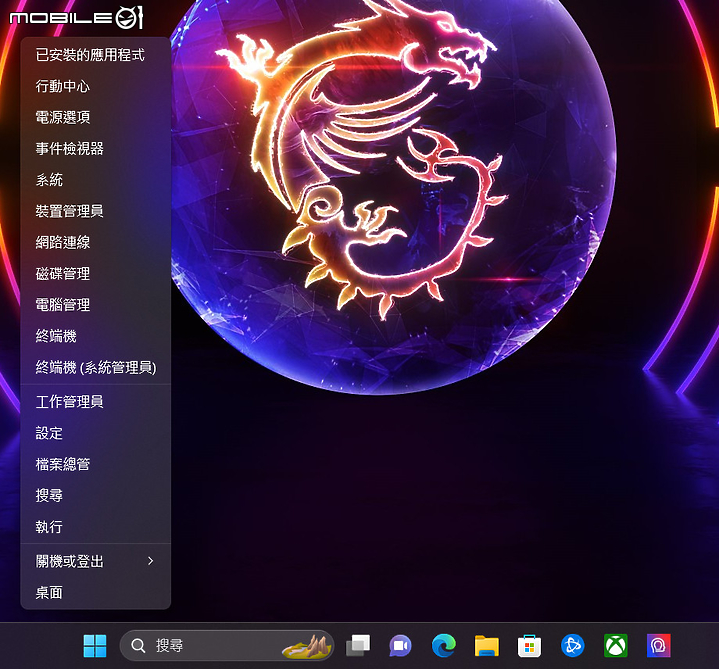The width and height of the screenshot is (719, 669).
Task: Launch Xbox app from taskbar
Action: click(615, 646)
